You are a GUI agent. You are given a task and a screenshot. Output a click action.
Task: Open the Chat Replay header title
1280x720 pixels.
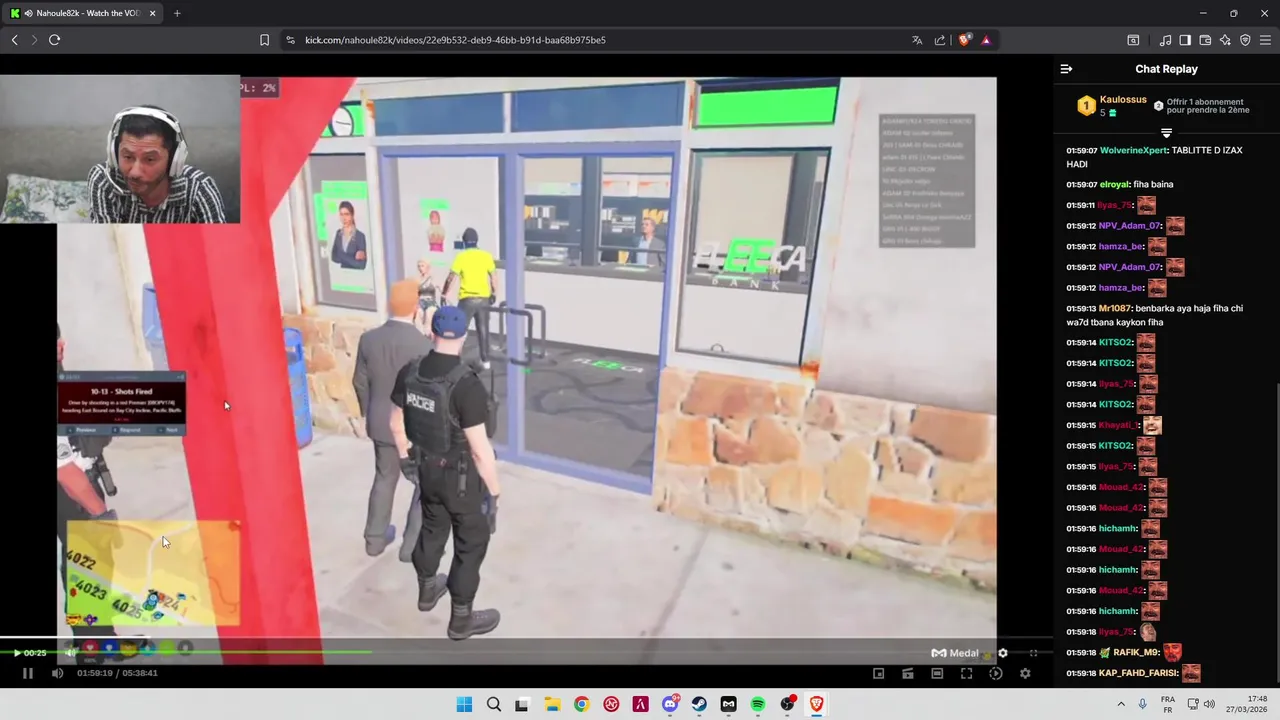(x=1166, y=69)
